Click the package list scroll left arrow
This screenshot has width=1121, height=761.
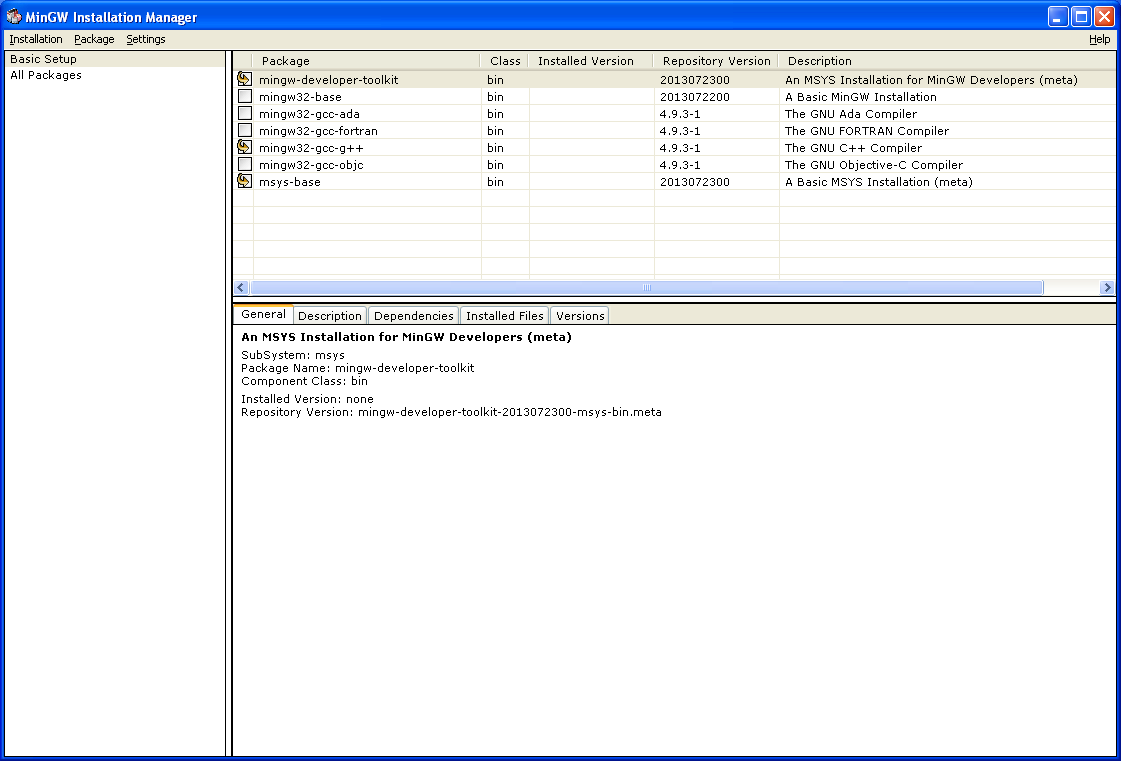[x=241, y=288]
